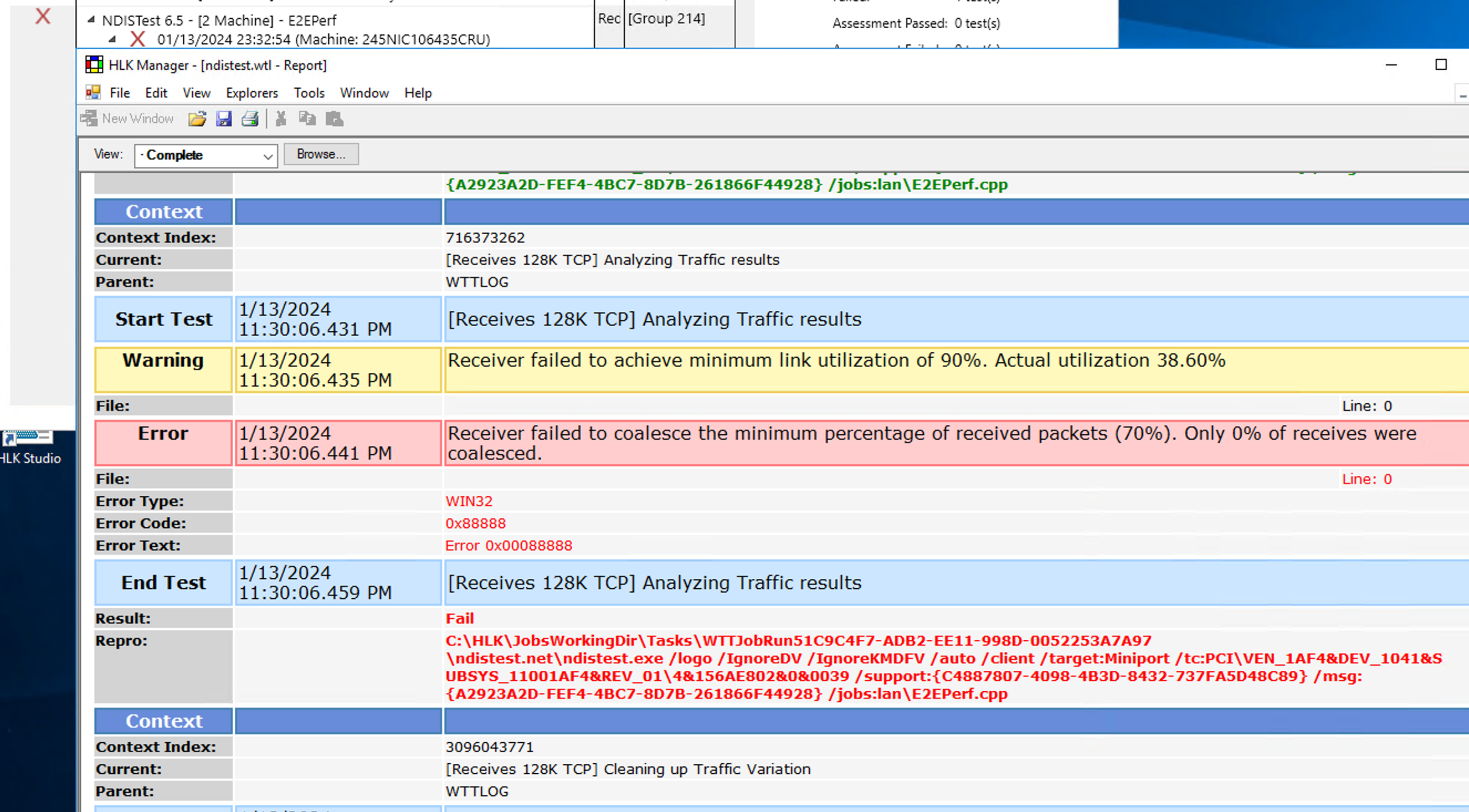This screenshot has width=1469, height=812.
Task: Click the Browse... button
Action: [321, 155]
